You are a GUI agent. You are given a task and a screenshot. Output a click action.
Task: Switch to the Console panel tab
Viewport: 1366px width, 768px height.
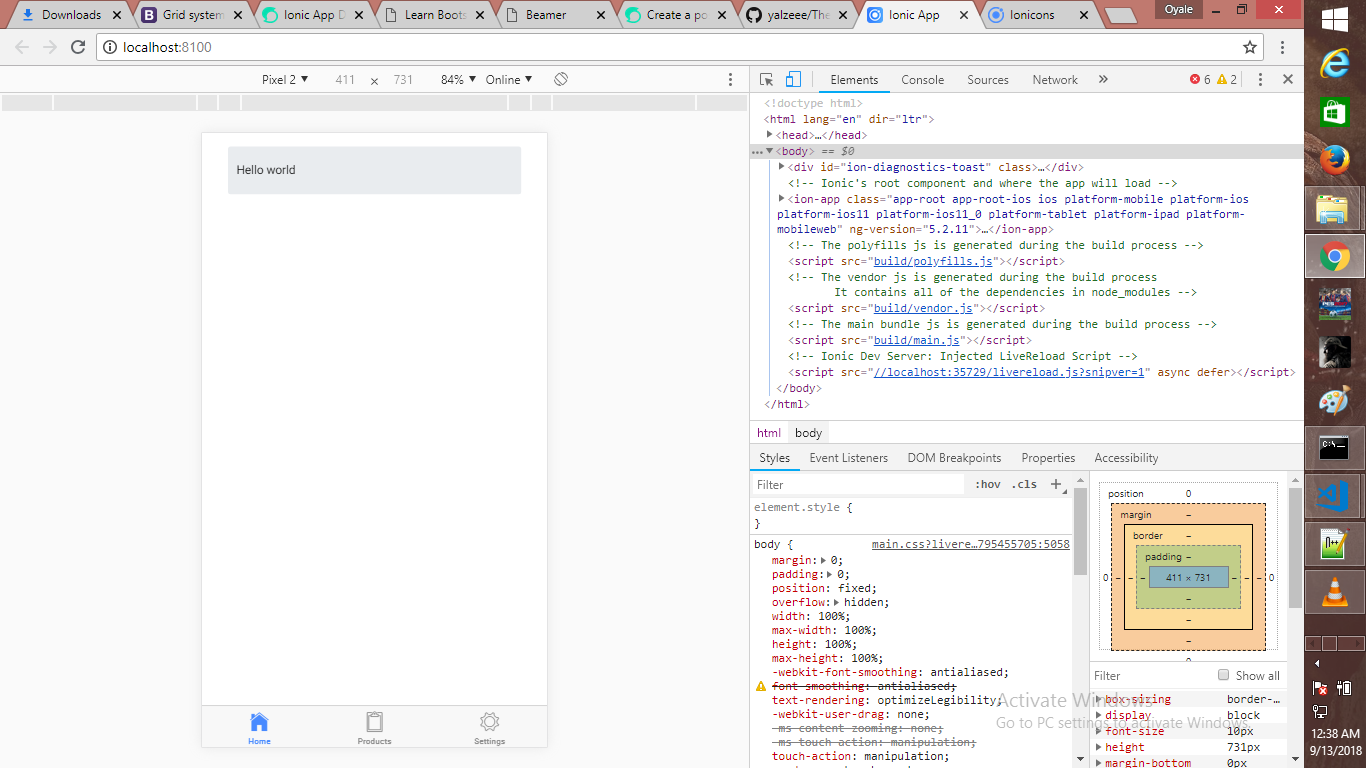[922, 80]
